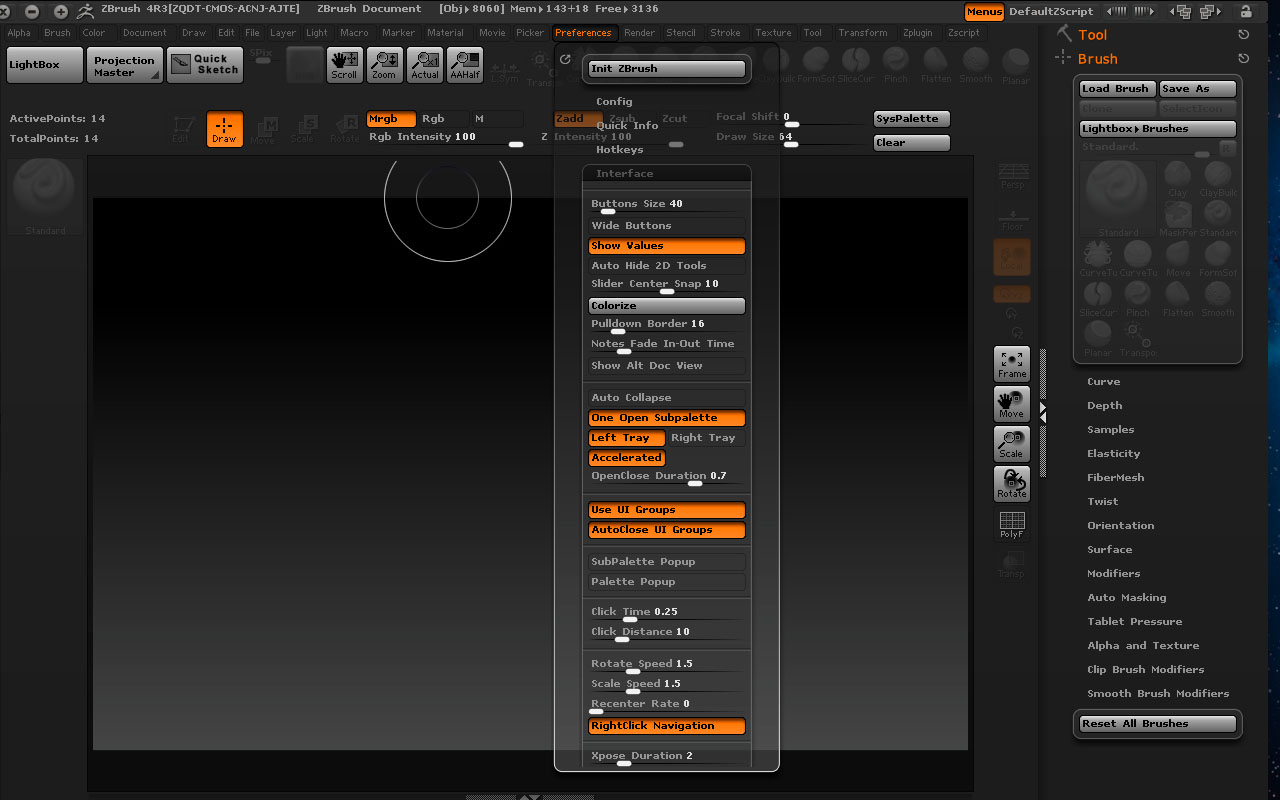Select the Move brush in Brush palette
The image size is (1280, 800).
pyautogui.click(x=1178, y=259)
